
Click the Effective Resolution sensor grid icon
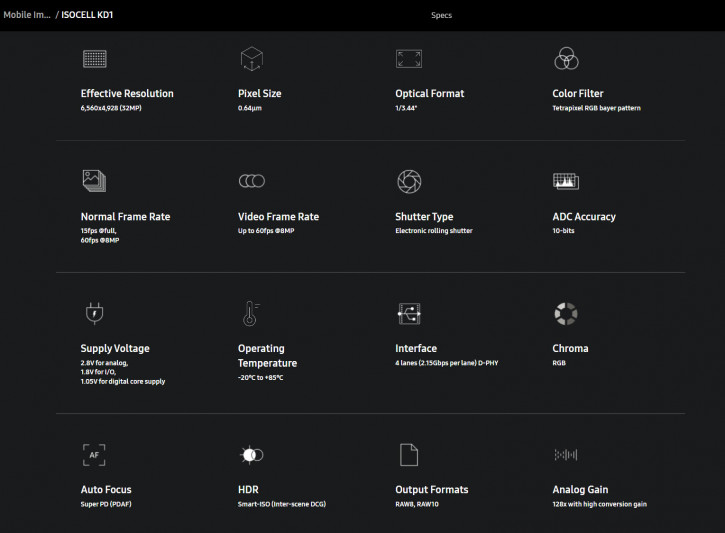(x=95, y=59)
